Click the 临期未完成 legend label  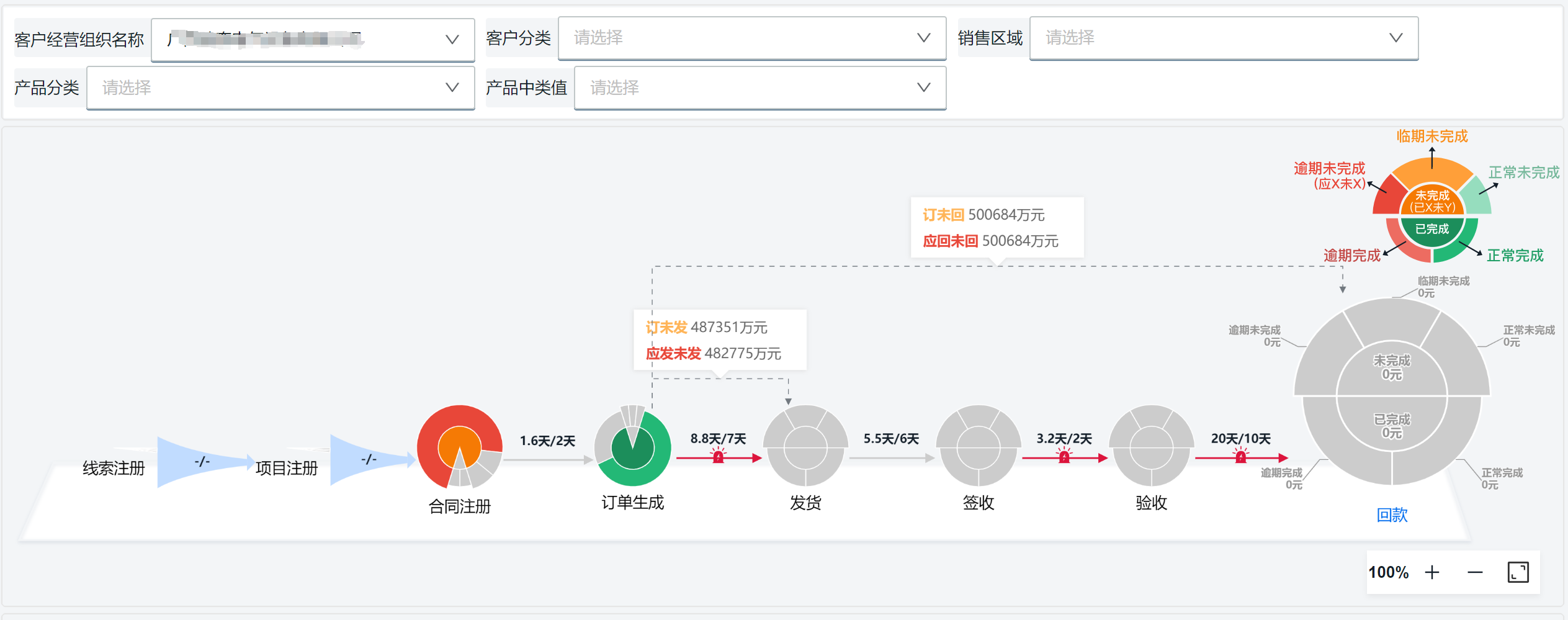point(1432,136)
